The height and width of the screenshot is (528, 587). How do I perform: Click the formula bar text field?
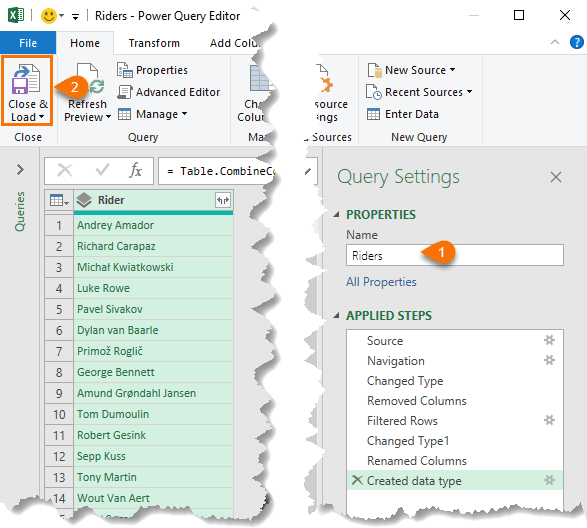217,171
